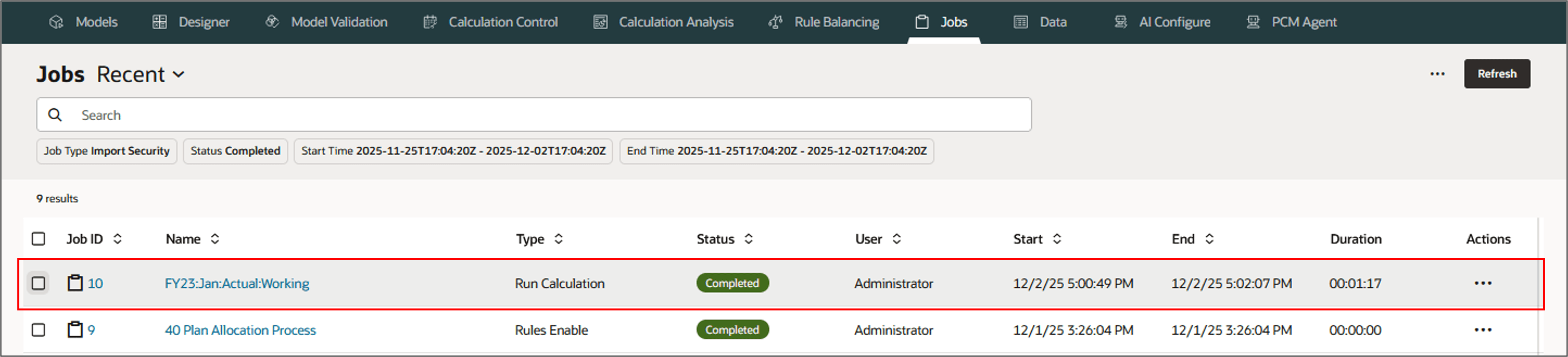Open the actions menu for job 9
Viewport: 1568px width, 357px height.
(1483, 330)
